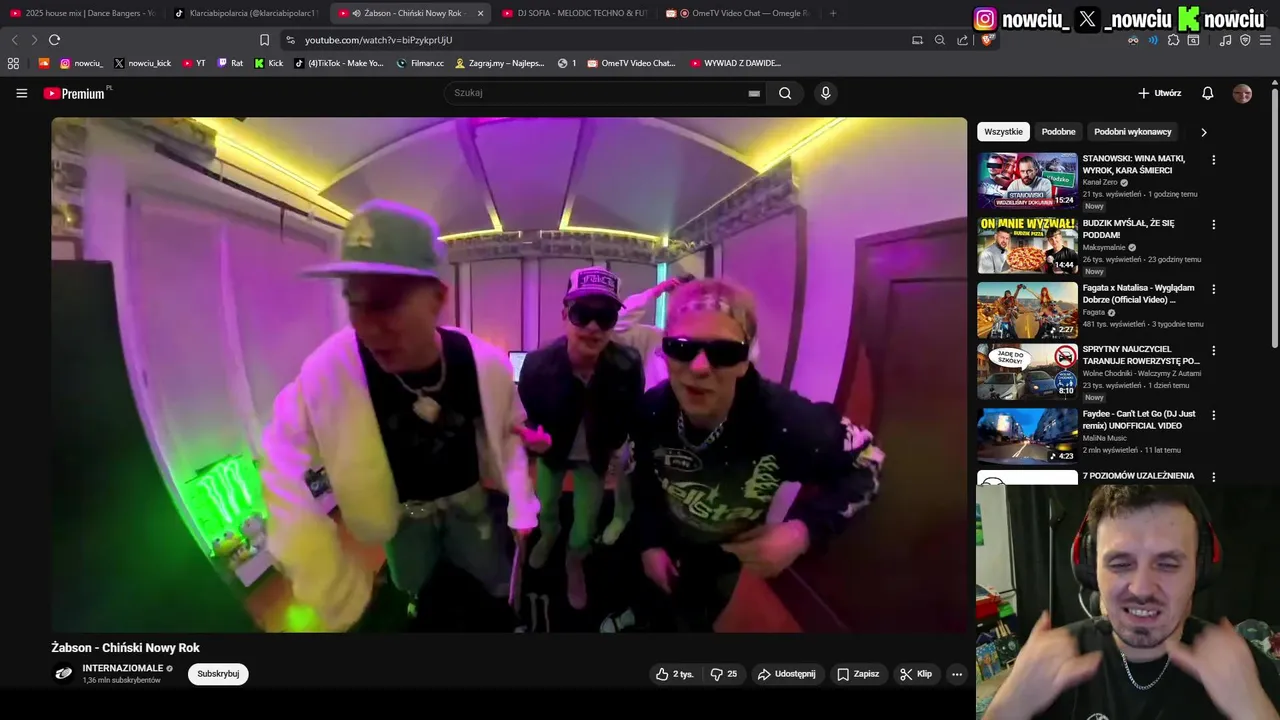This screenshot has height=720, width=1280.
Task: Create a clip with the Klip button
Action: [916, 674]
